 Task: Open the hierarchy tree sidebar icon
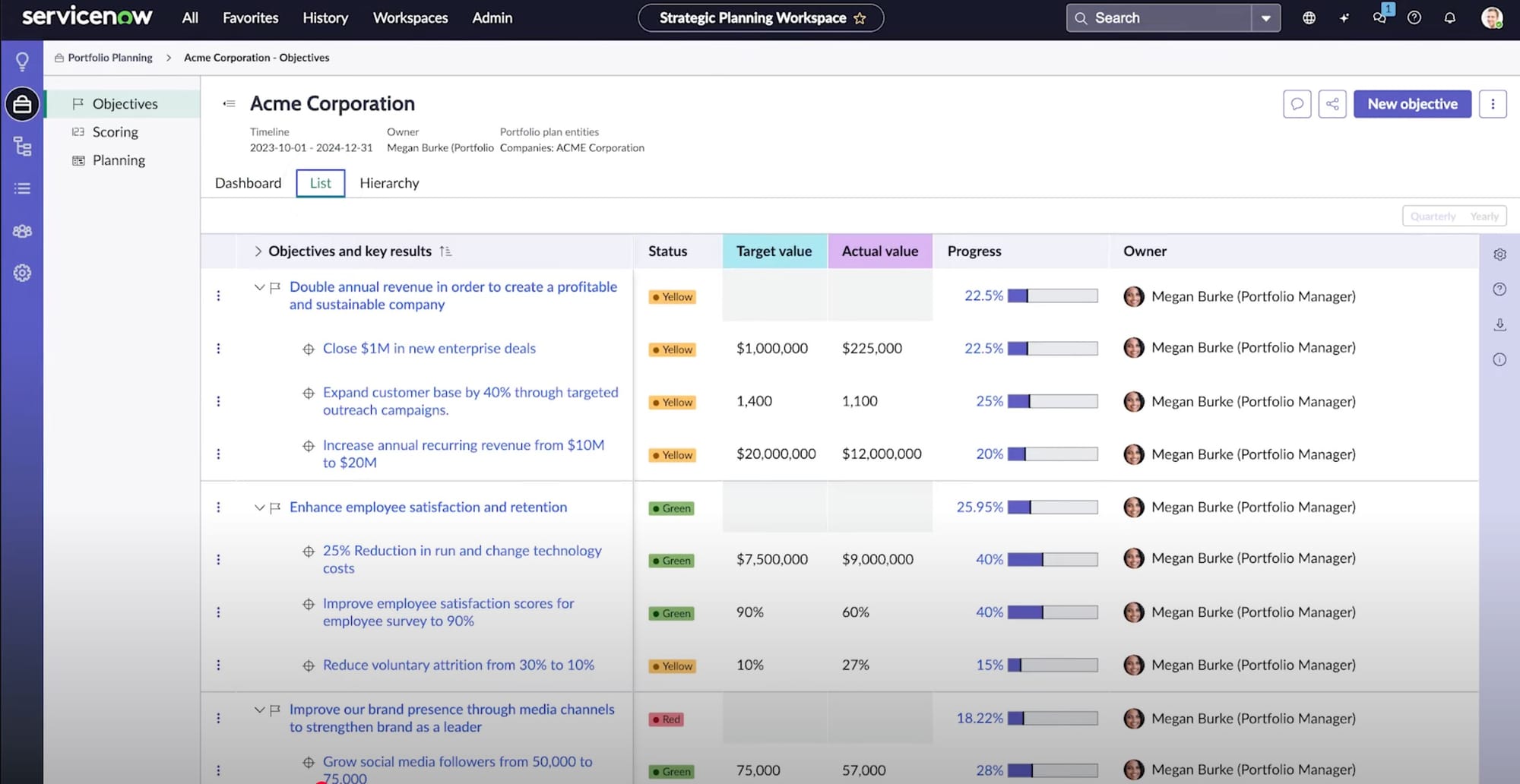pos(22,147)
